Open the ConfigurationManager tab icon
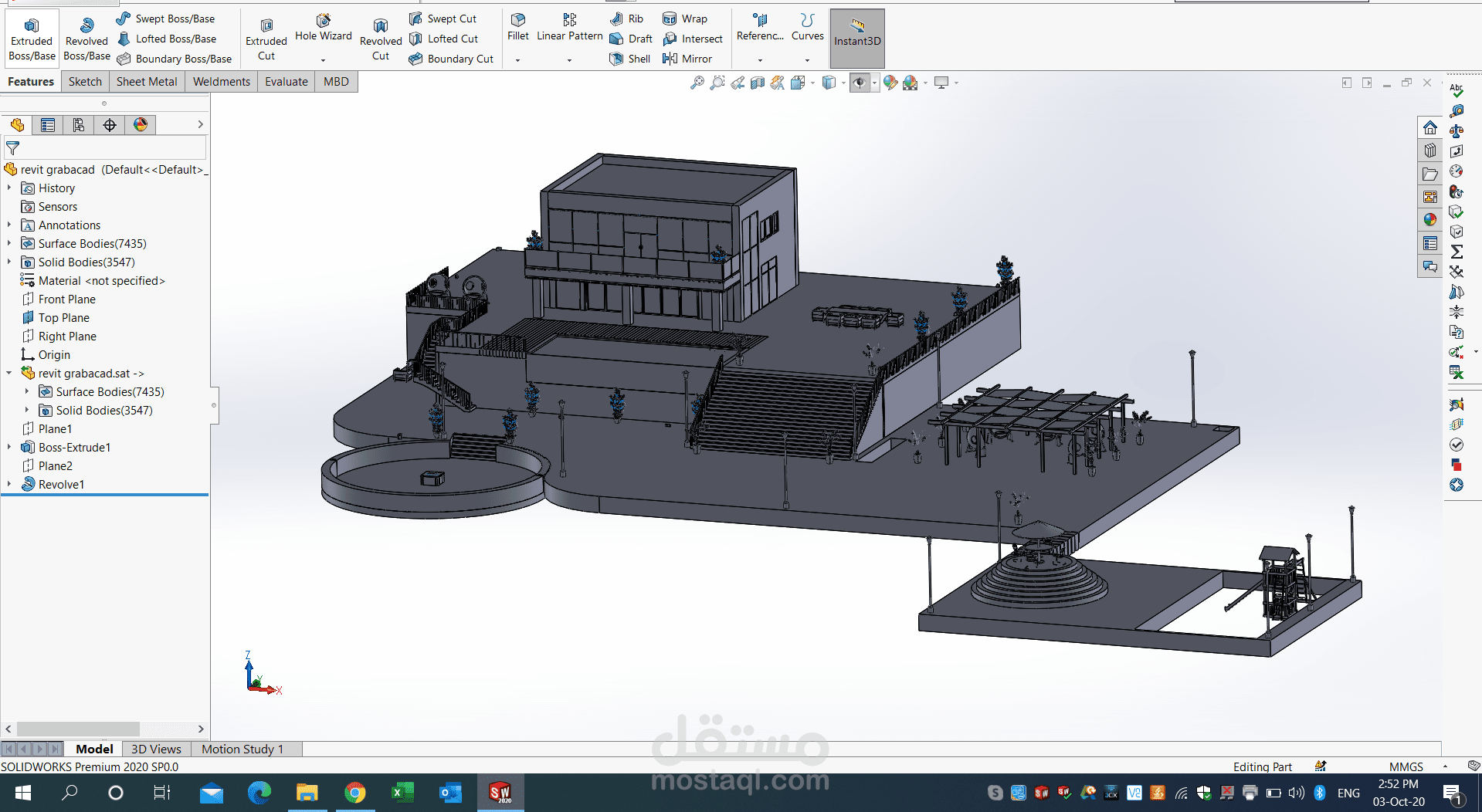 pyautogui.click(x=79, y=125)
